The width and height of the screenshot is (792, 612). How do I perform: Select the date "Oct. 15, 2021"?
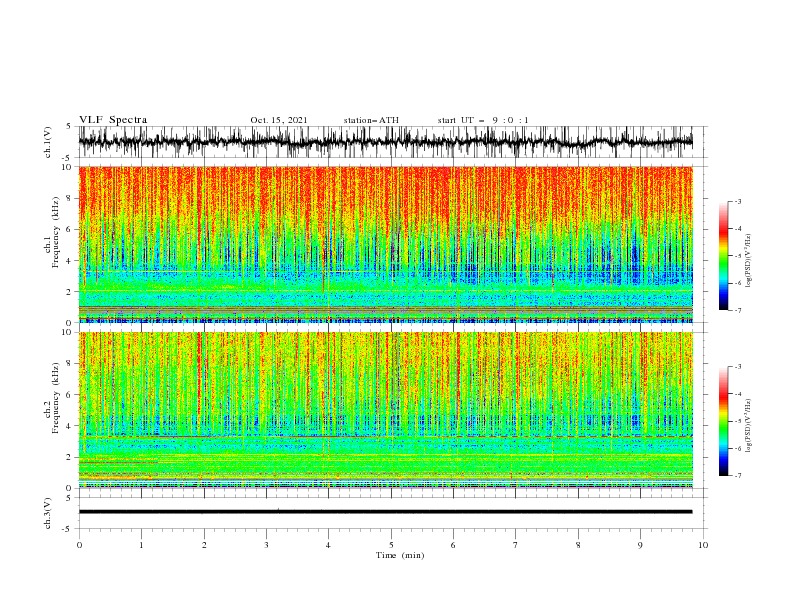[279, 120]
